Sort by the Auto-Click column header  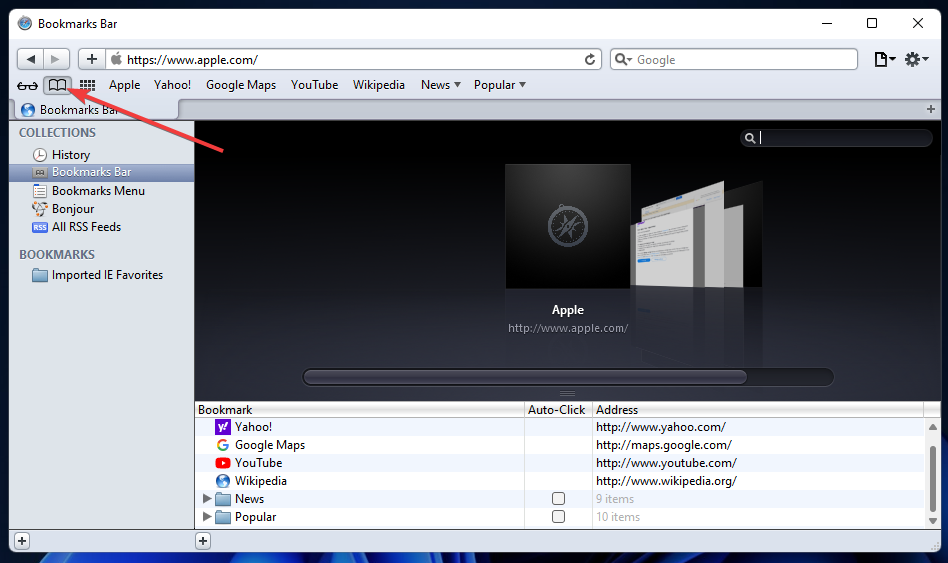pos(557,409)
